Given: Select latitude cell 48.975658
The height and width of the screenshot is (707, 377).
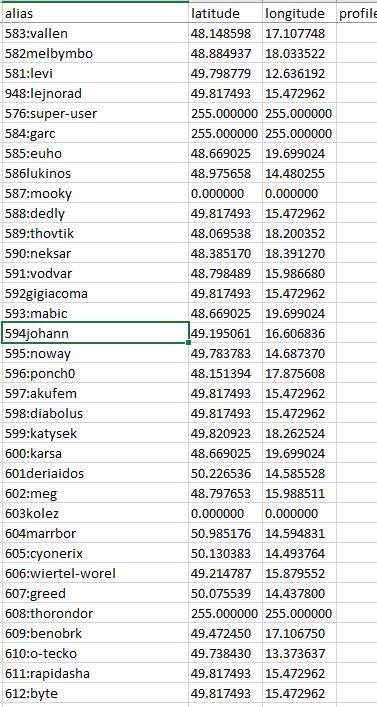Looking at the screenshot, I should [x=225, y=174].
